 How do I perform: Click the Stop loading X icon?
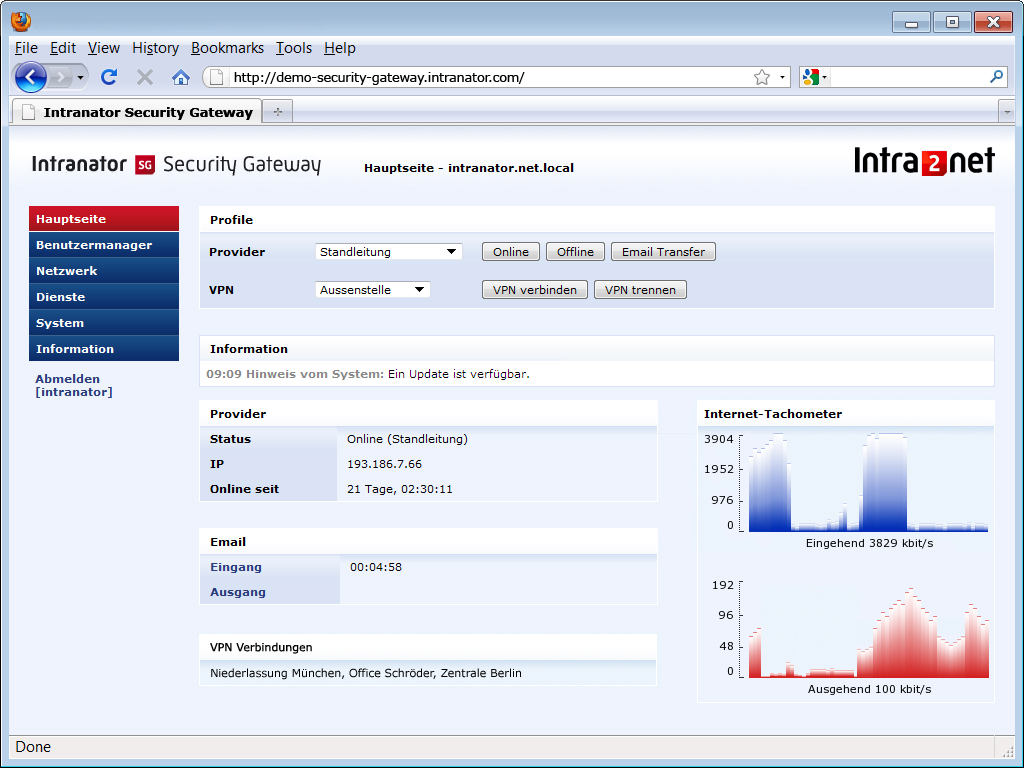tap(145, 77)
